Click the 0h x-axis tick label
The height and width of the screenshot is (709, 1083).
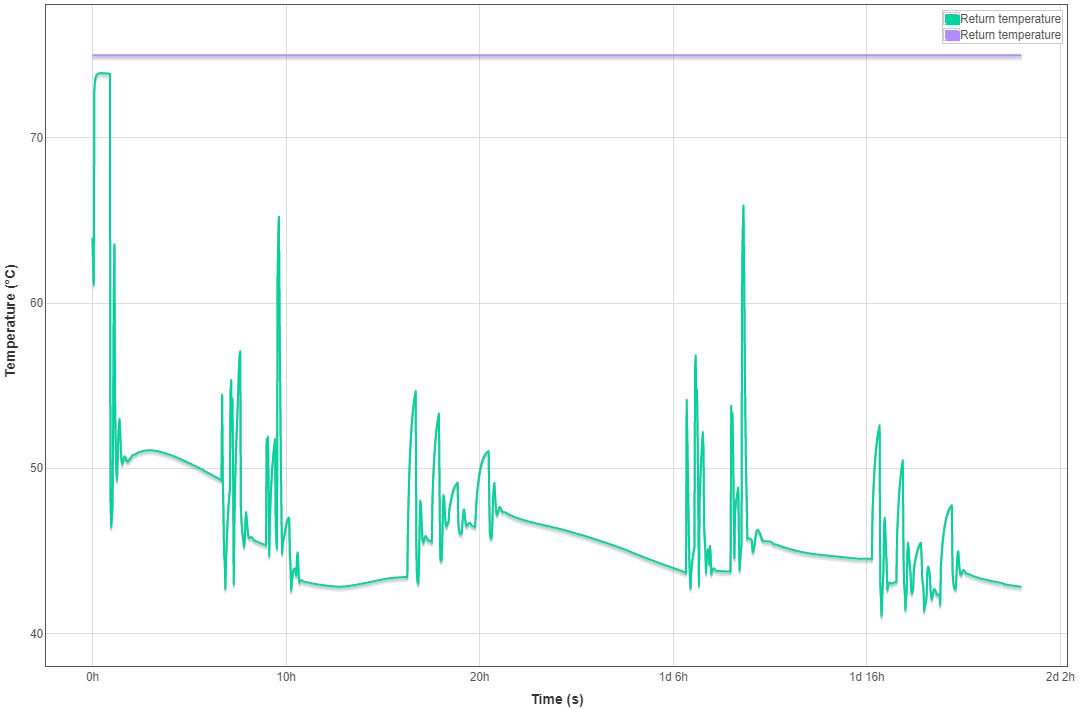[x=93, y=677]
